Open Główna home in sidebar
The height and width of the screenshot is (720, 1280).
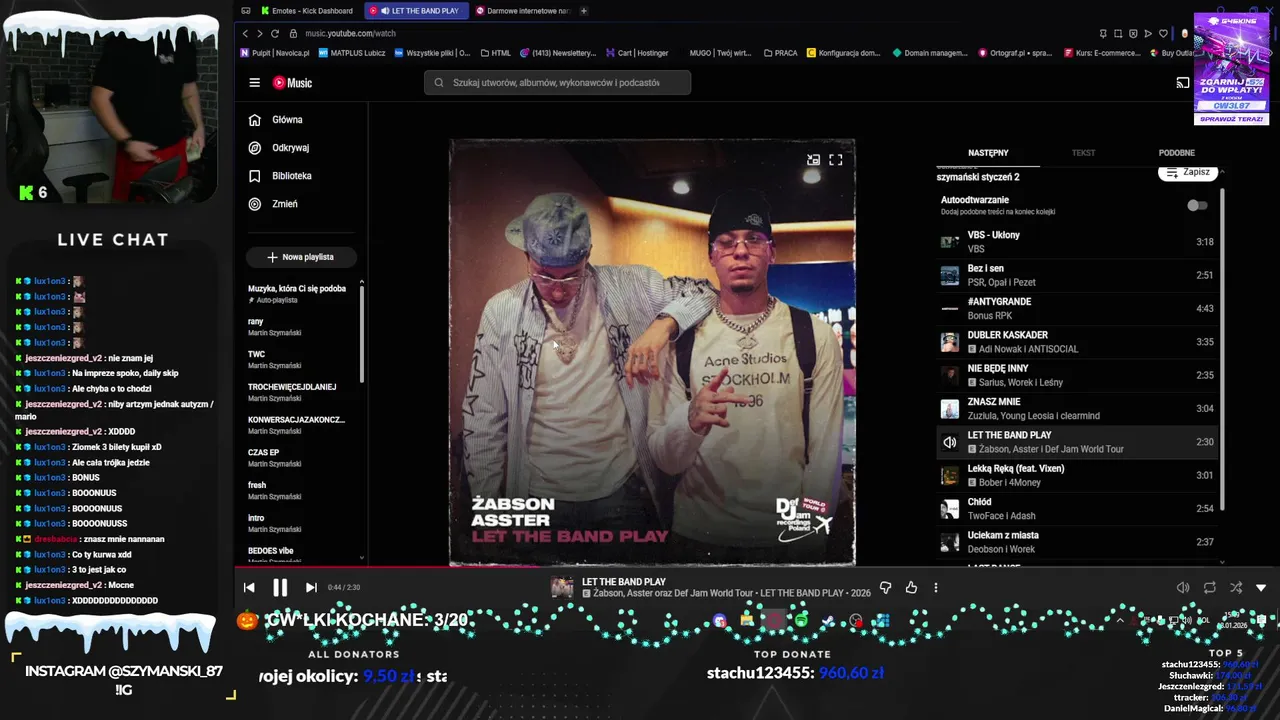click(276, 120)
